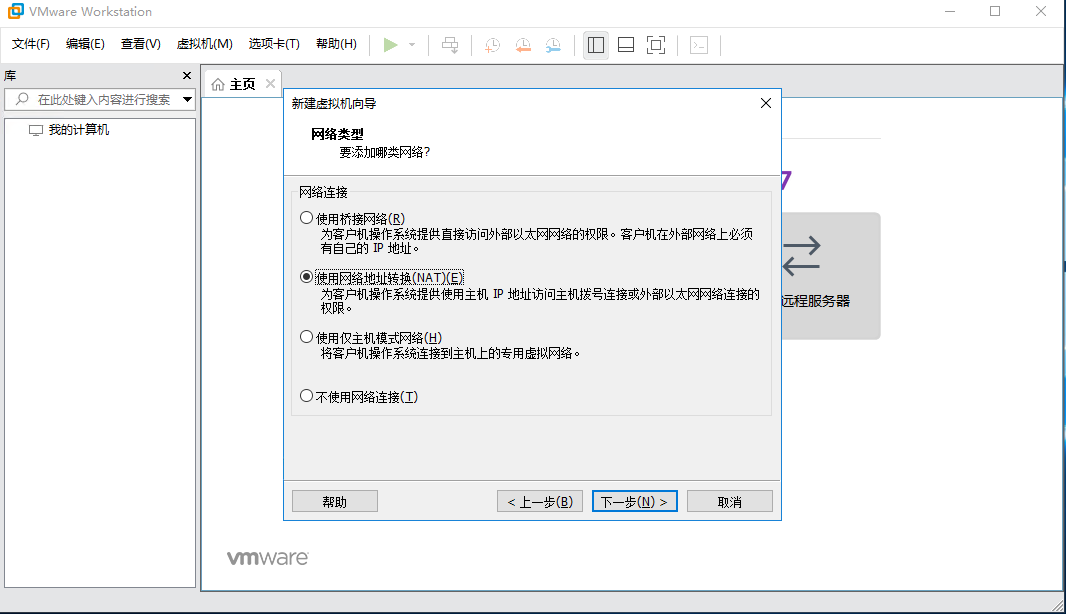Click the take snapshot clock icon
This screenshot has height=614, width=1066.
pos(492,45)
